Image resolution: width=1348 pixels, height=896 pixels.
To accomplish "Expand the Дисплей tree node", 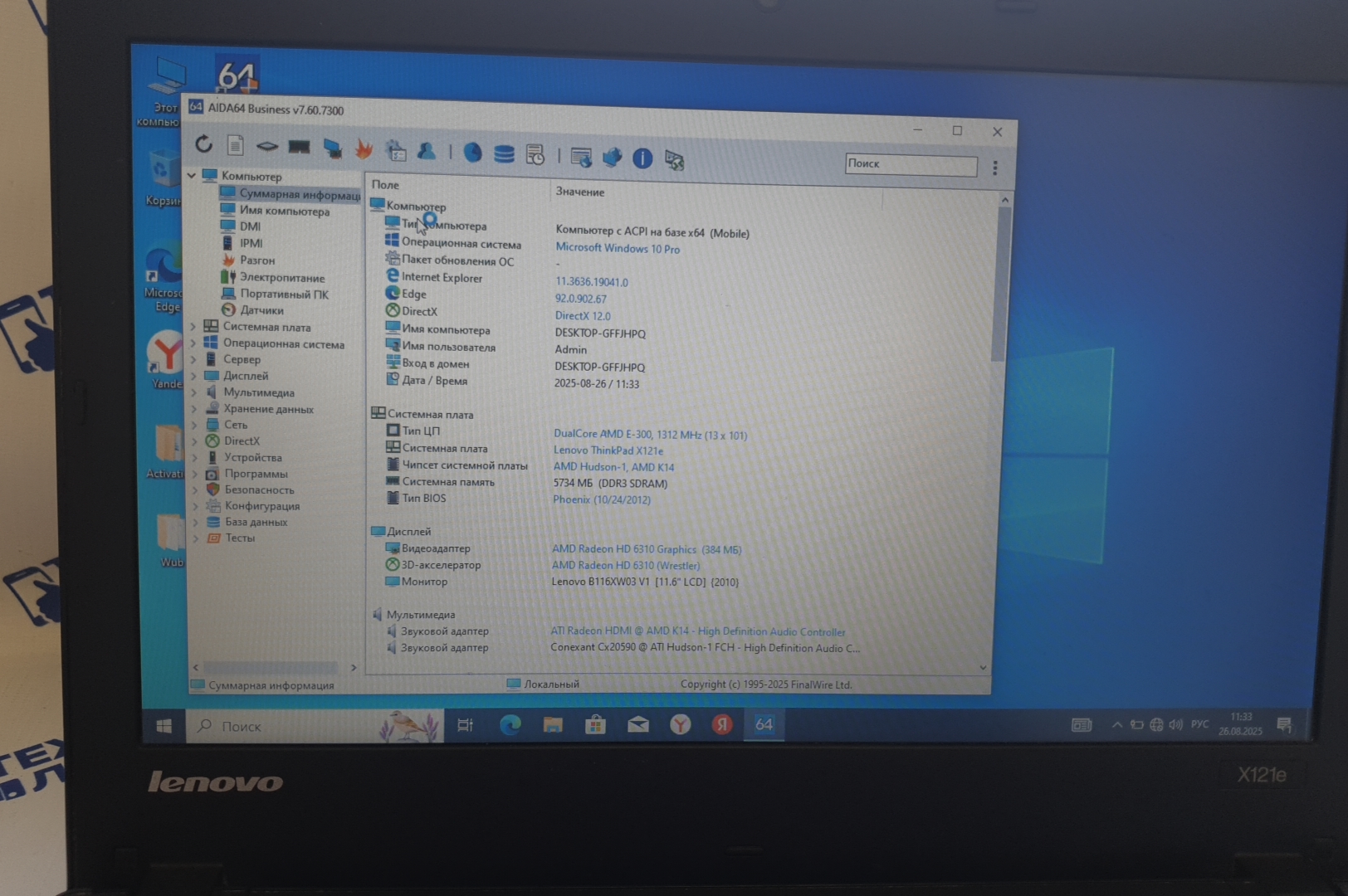I will point(194,376).
